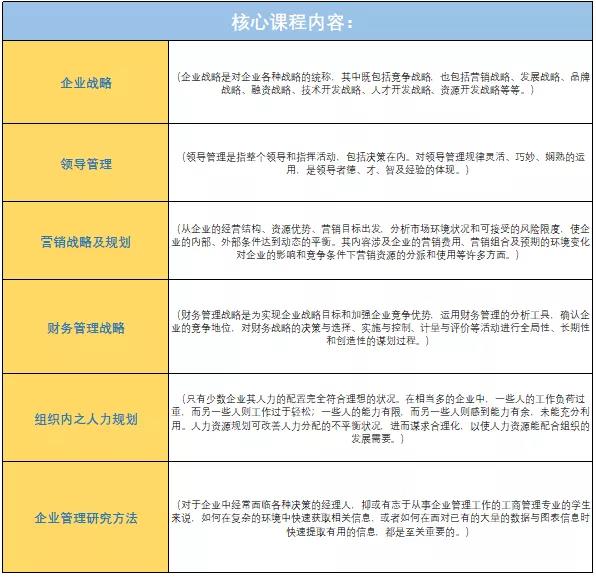Click the 企业管理研究方法 description paragraph
This screenshot has height=577, width=596.
click(x=380, y=518)
